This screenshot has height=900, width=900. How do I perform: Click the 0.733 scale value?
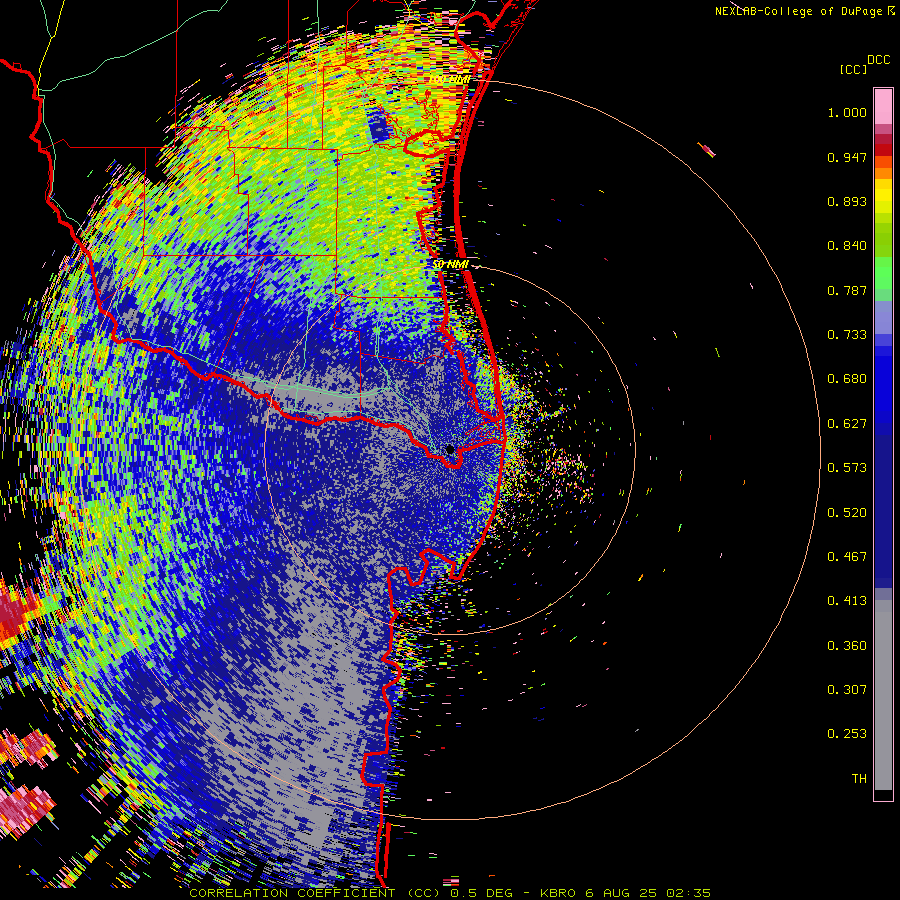click(x=847, y=335)
